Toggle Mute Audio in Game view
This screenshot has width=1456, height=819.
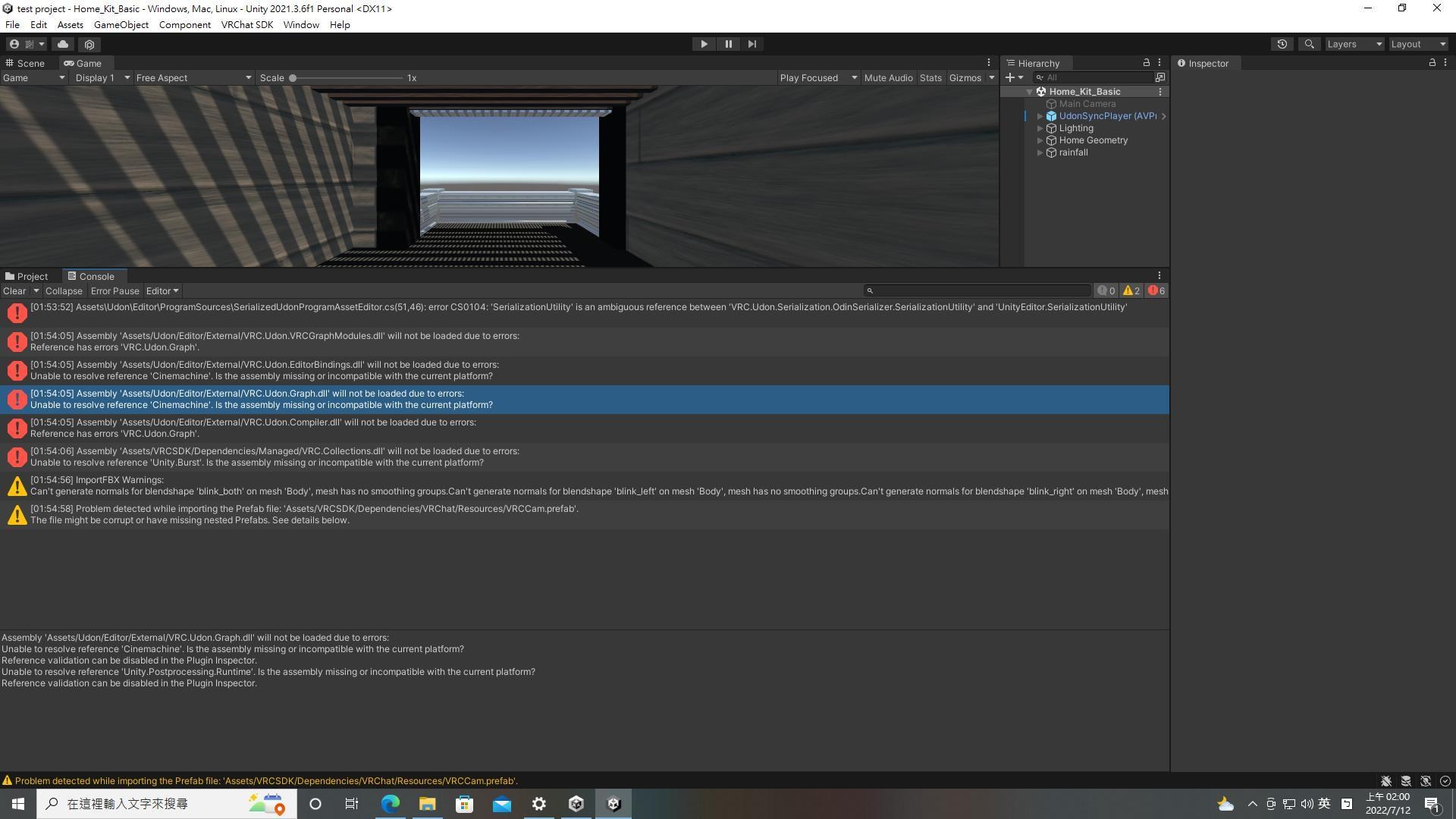[x=888, y=77]
